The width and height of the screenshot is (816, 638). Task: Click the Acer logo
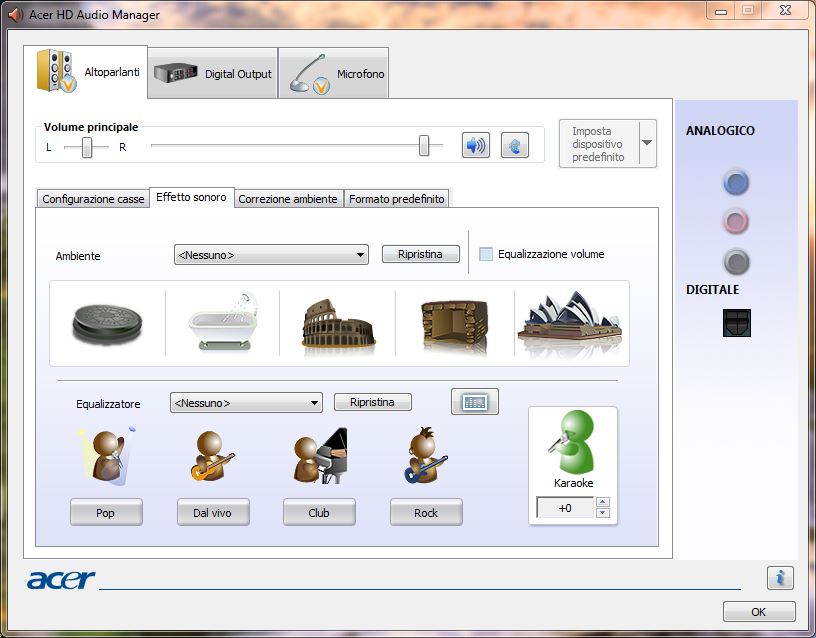point(61,579)
